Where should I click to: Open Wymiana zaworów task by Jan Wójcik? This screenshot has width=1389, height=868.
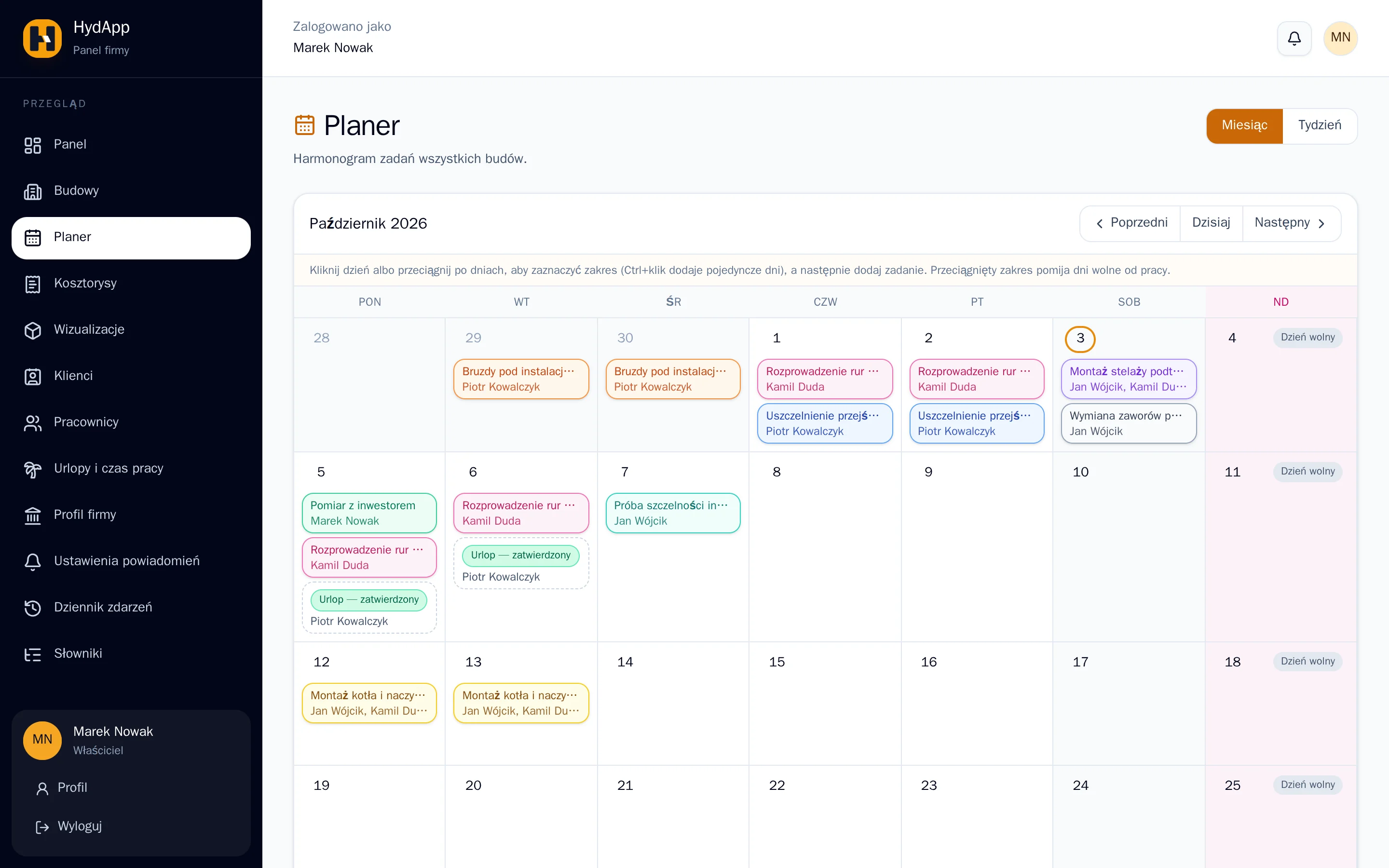[x=1129, y=424]
